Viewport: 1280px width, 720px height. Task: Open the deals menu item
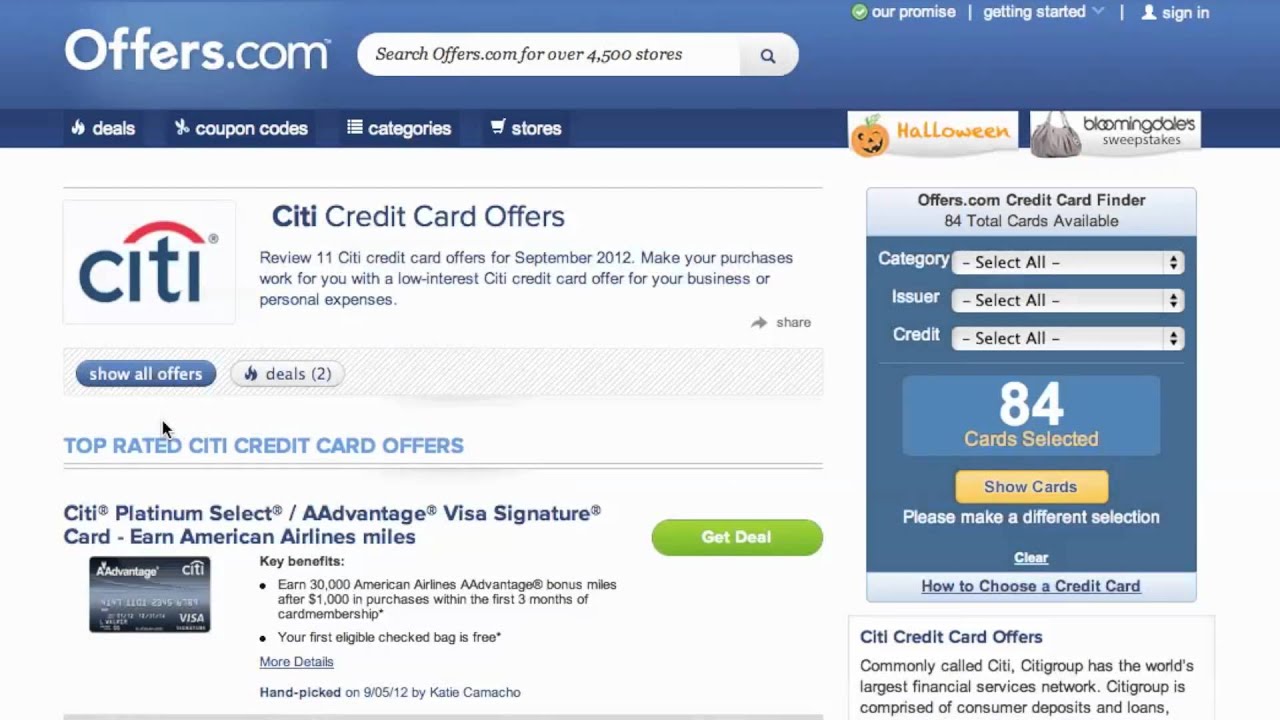click(x=103, y=128)
